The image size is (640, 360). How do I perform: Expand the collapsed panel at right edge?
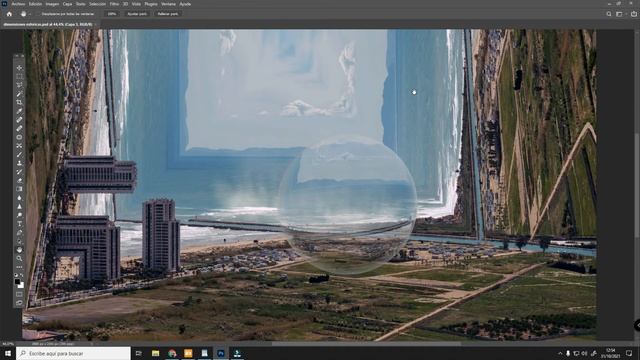pyautogui.click(x=637, y=325)
